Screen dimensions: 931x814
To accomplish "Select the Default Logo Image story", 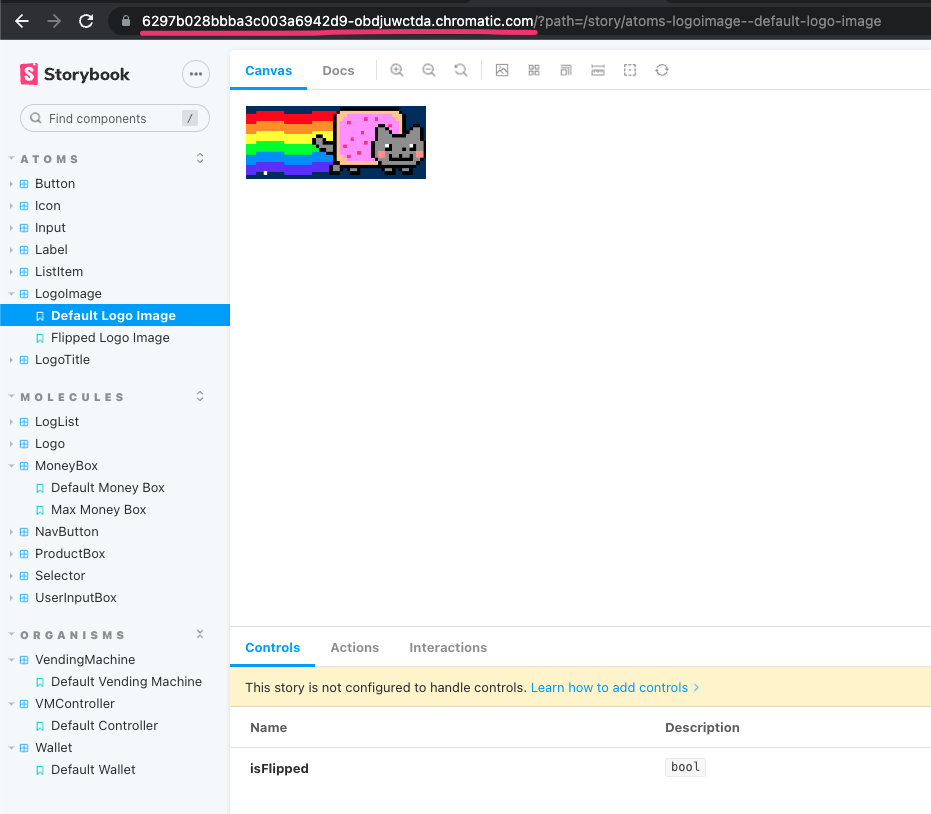I will click(x=115, y=315).
